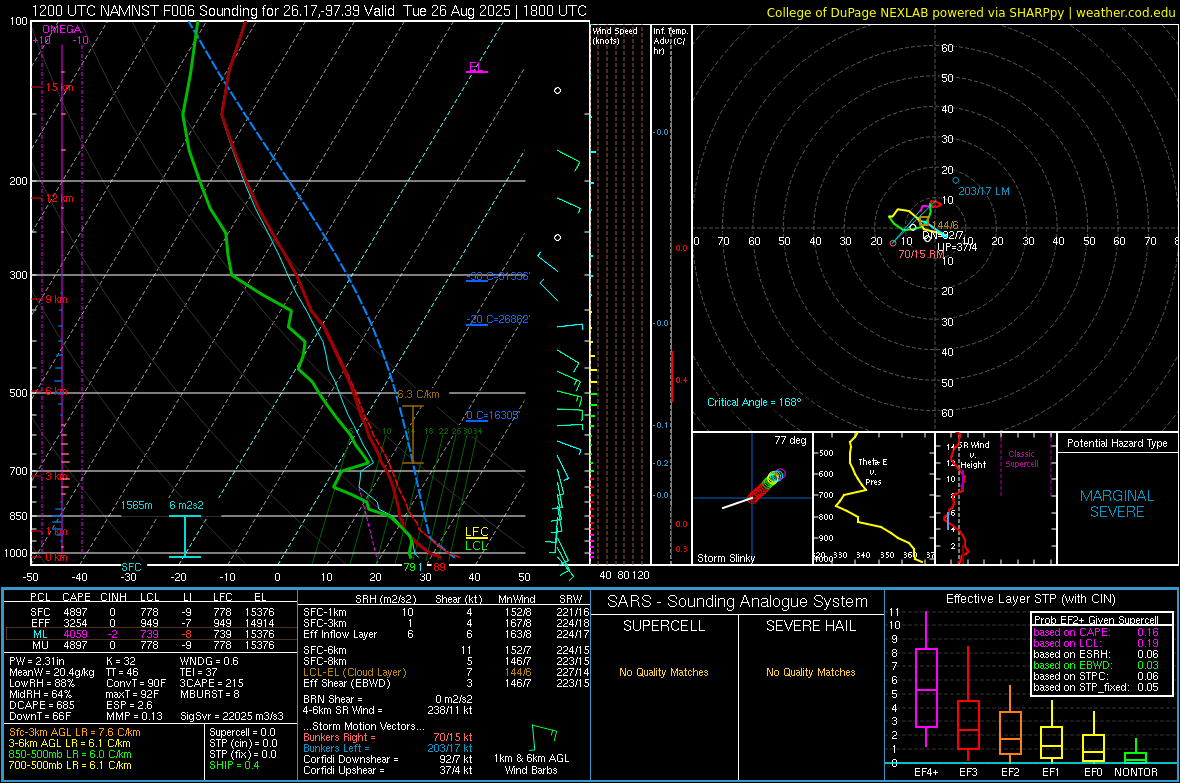Click 'No Quality Matches' under SUPERCELL
Image resolution: width=1180 pixels, height=783 pixels.
click(x=664, y=672)
